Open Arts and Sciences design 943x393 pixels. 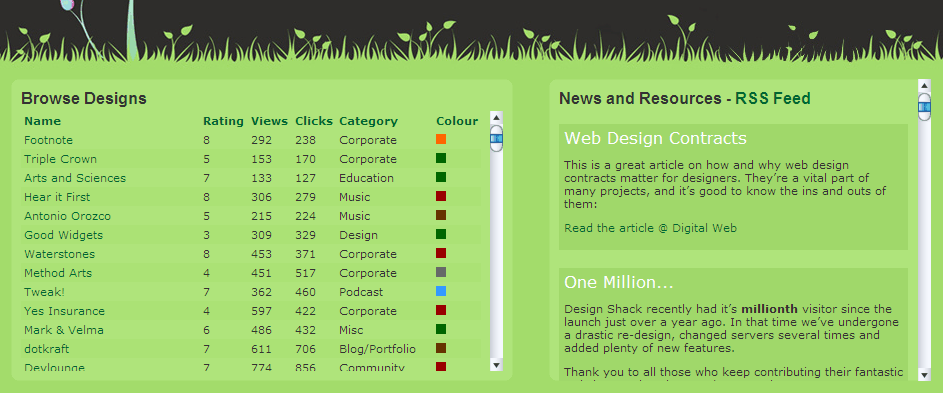[75, 178]
